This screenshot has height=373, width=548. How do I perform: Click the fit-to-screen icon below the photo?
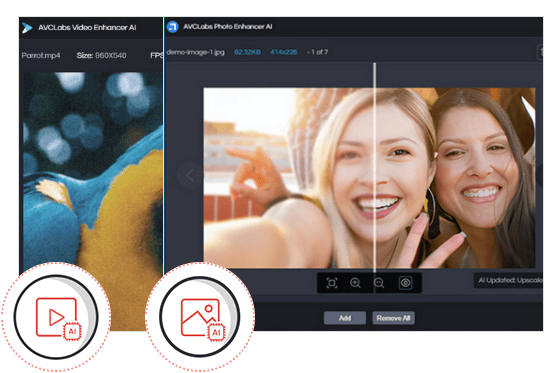click(332, 282)
